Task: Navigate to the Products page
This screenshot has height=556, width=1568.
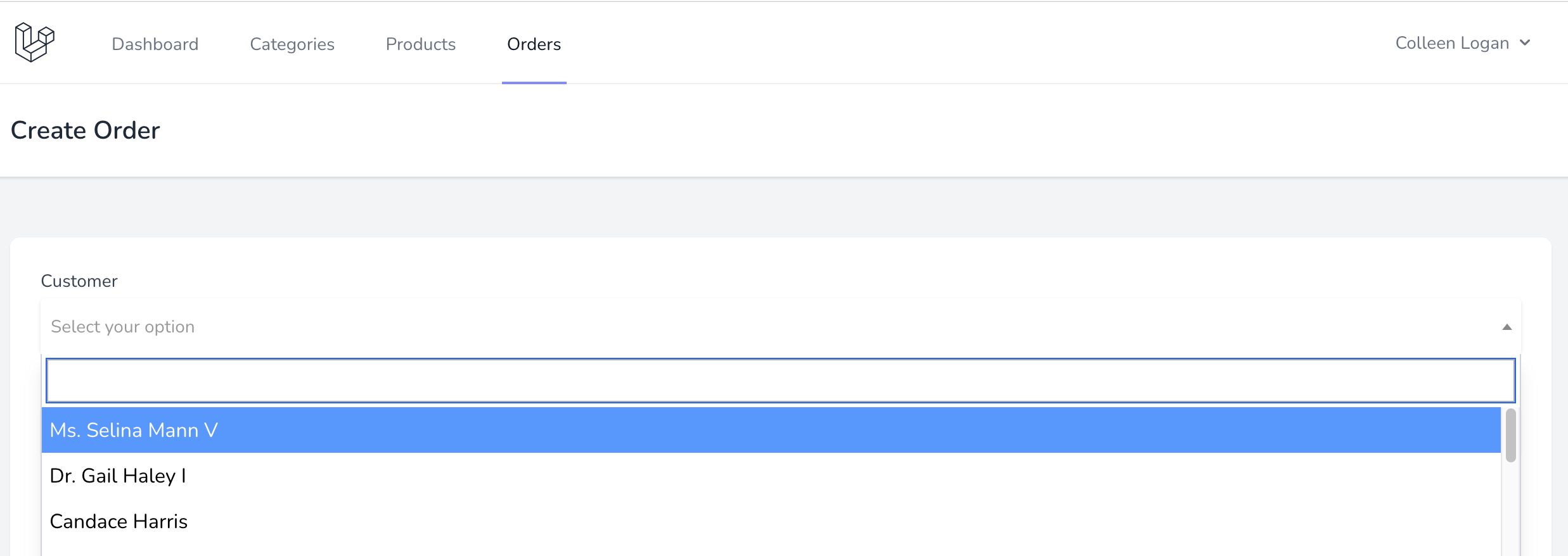Action: [421, 44]
